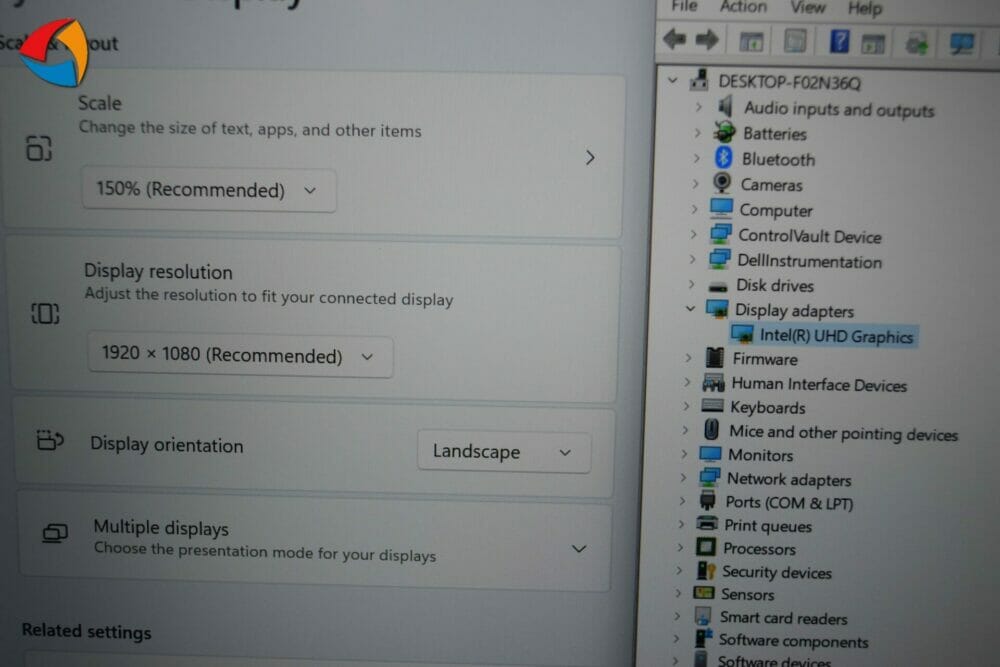Select the 'DellInstrumentation' label
Image resolution: width=1000 pixels, height=667 pixels.
pyautogui.click(x=809, y=261)
